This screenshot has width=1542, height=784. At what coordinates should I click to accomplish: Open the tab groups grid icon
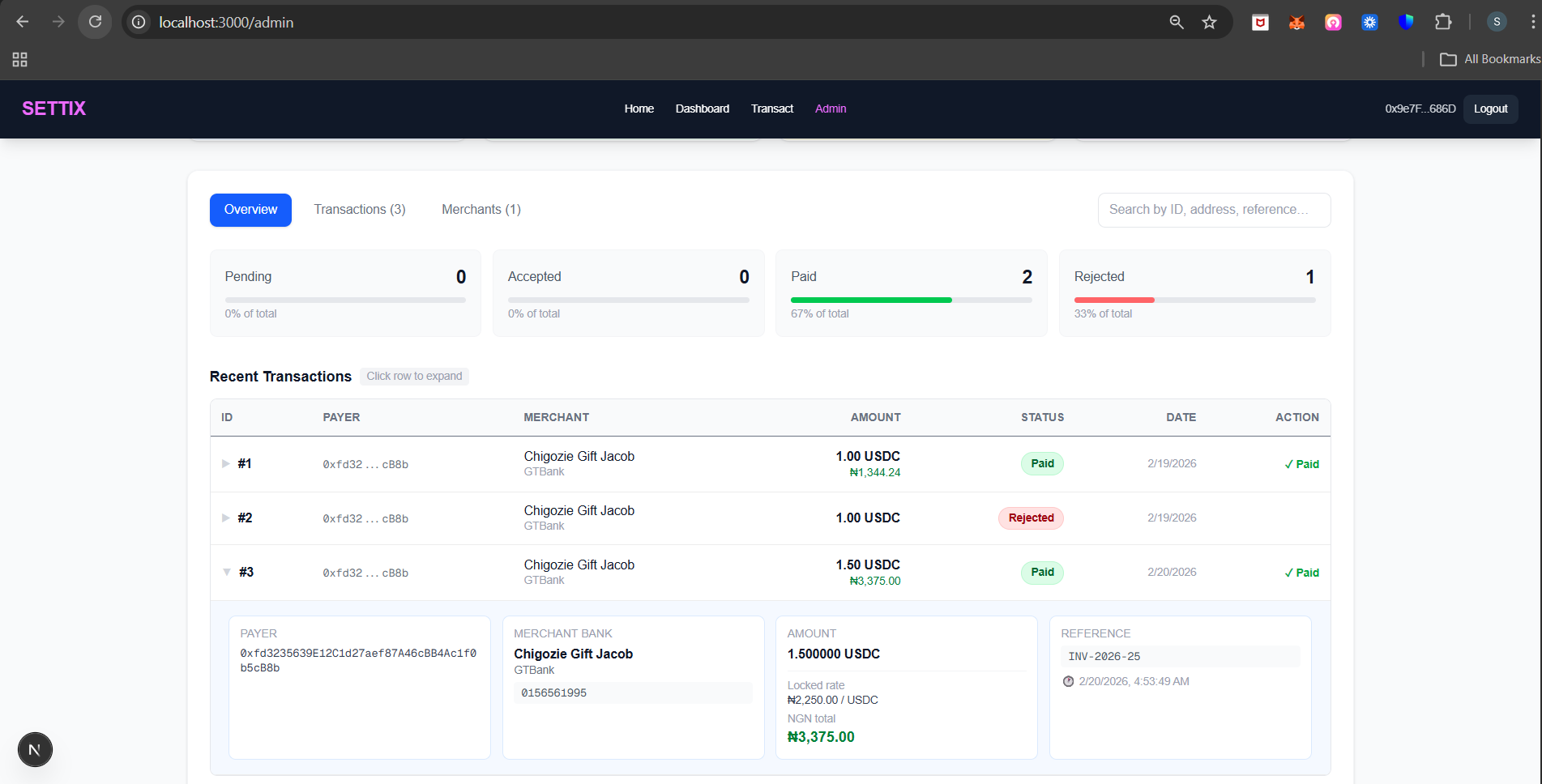[20, 59]
